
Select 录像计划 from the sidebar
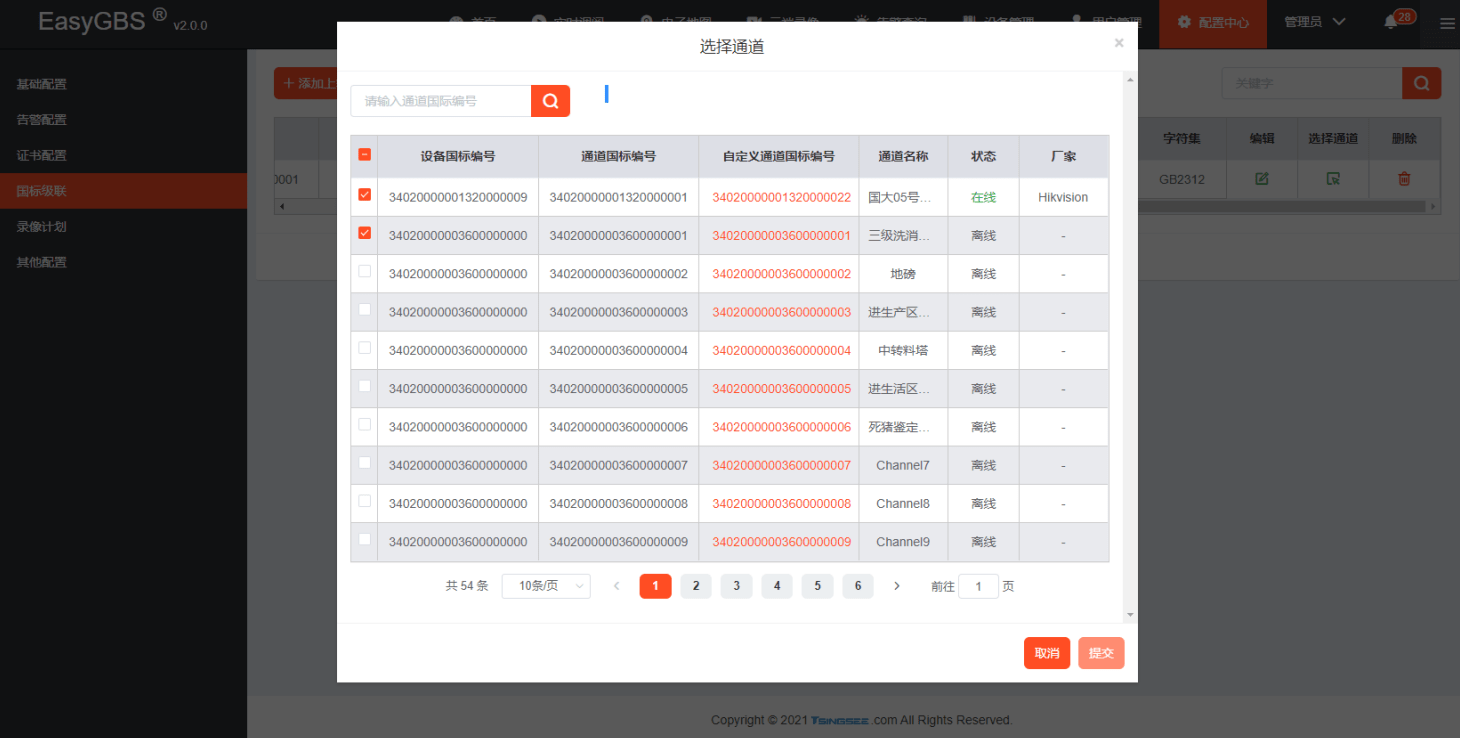pos(42,226)
